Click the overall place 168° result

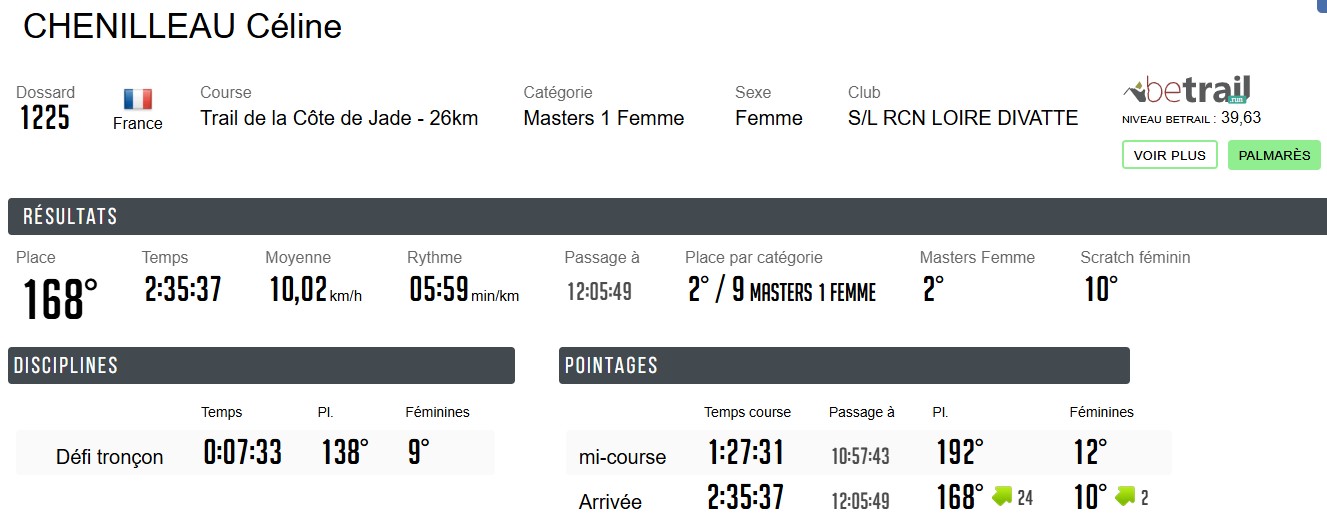pos(60,299)
